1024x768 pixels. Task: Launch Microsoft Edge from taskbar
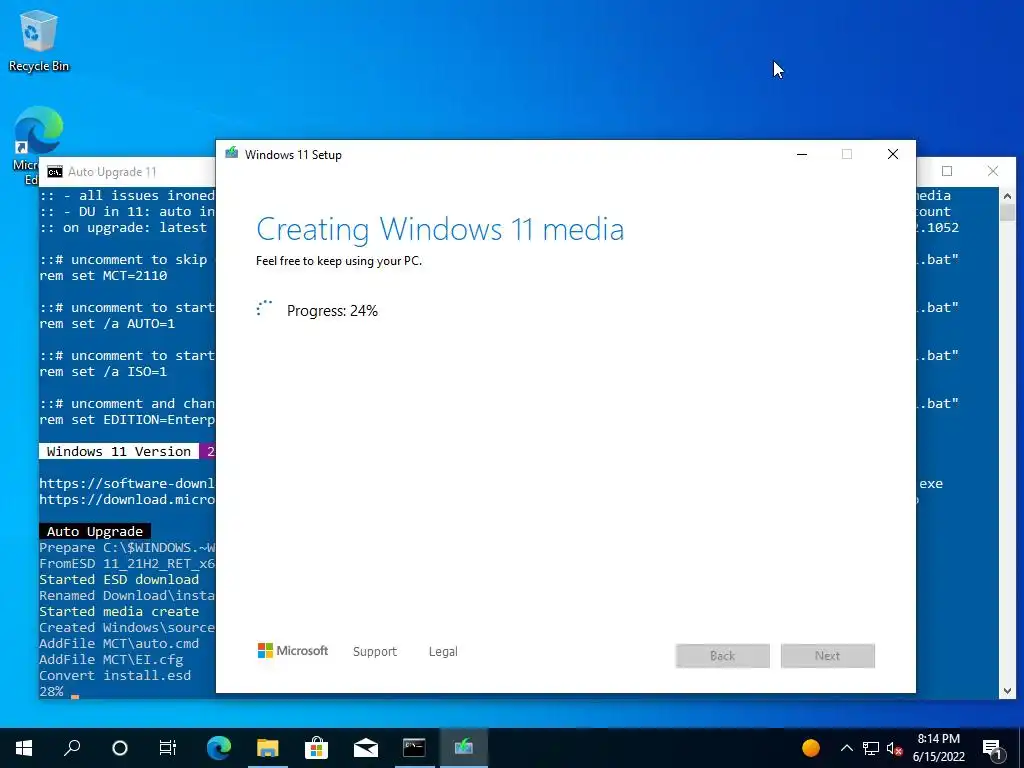(219, 748)
